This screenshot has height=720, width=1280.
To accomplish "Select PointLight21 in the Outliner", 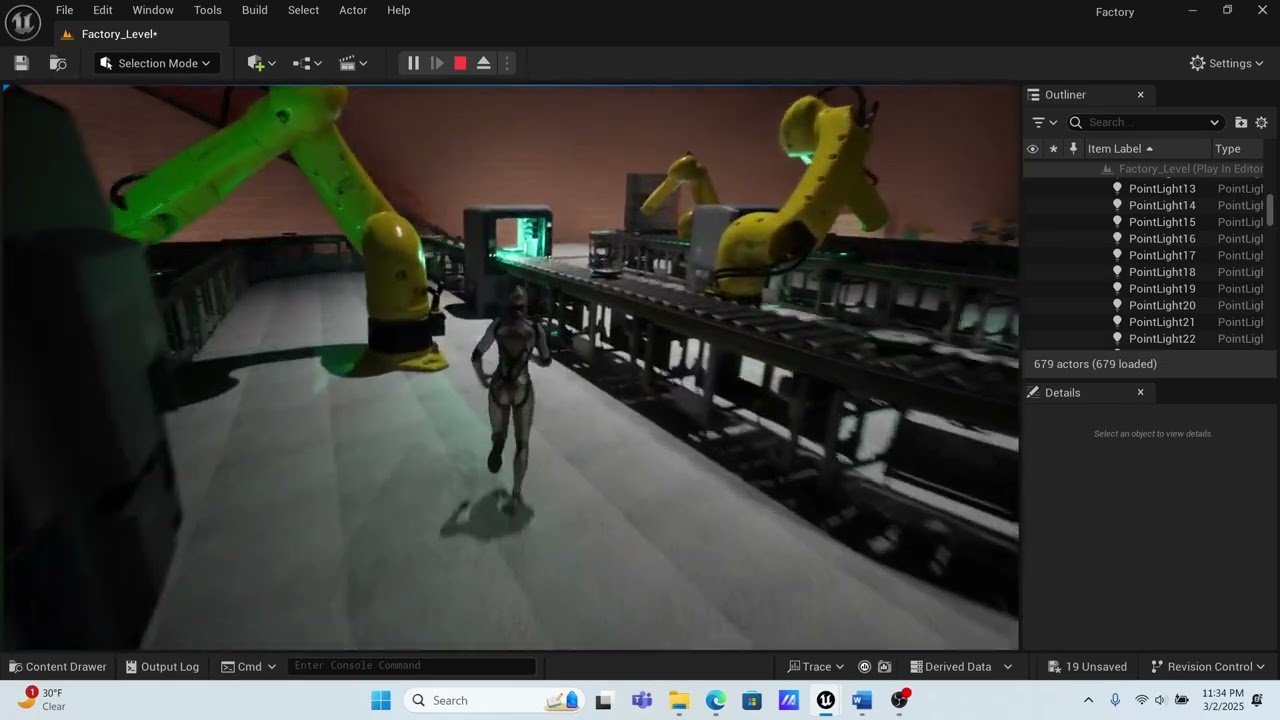I will 1145,322.
